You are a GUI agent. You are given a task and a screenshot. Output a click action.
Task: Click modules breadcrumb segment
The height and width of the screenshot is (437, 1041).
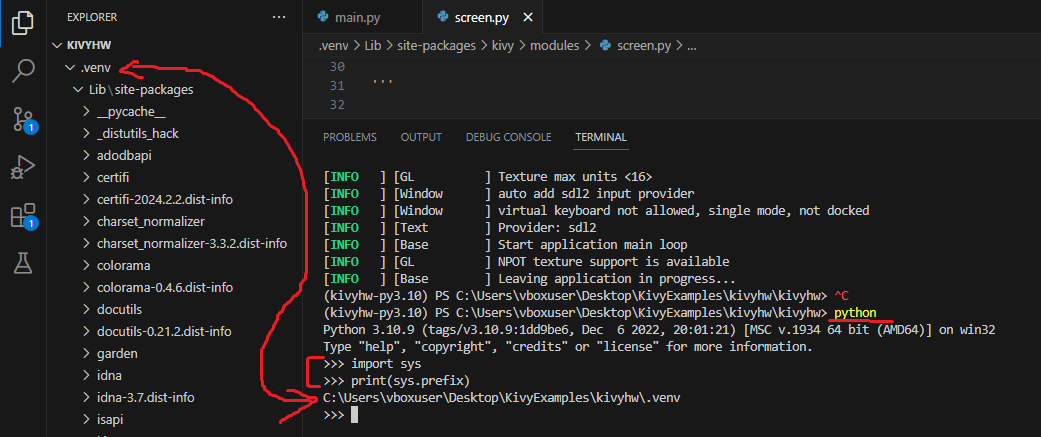(554, 46)
